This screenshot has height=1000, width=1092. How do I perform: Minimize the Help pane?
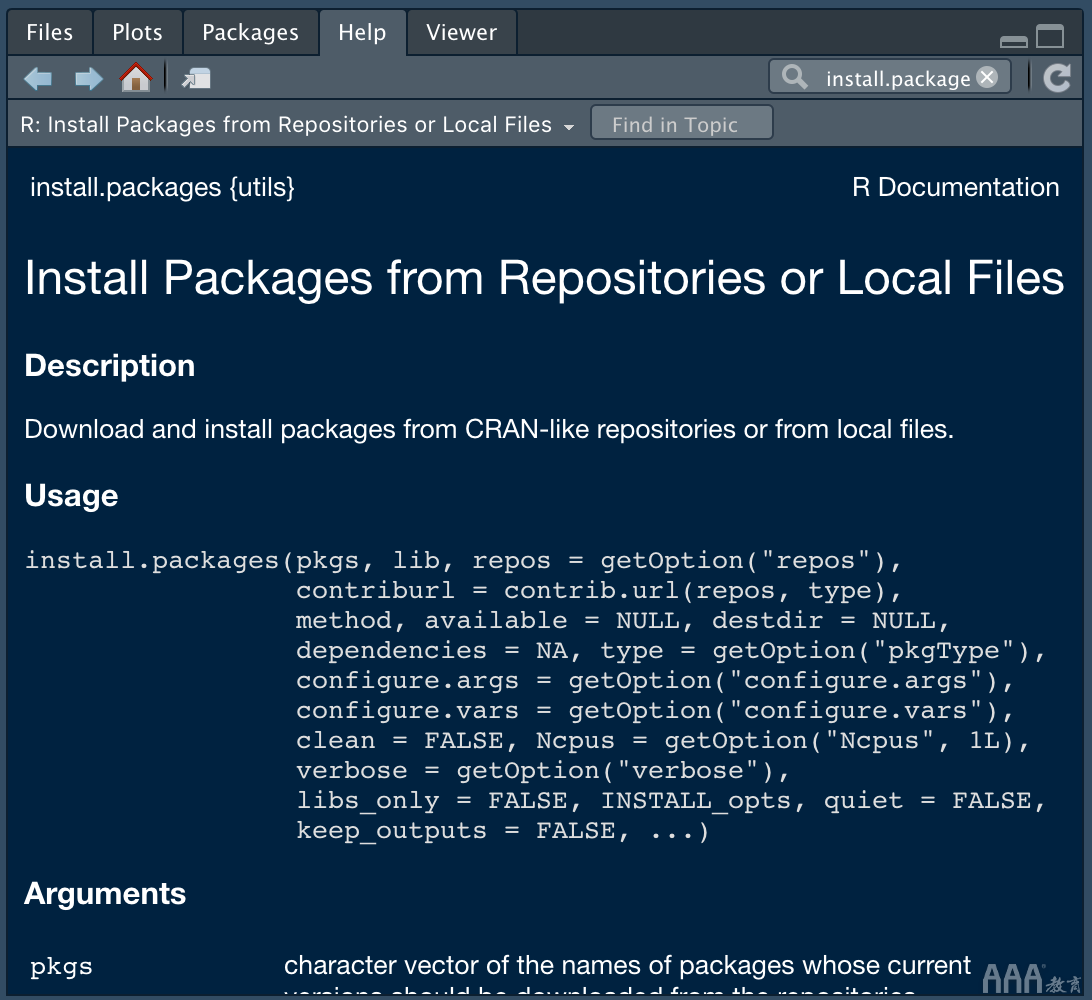tap(1014, 40)
